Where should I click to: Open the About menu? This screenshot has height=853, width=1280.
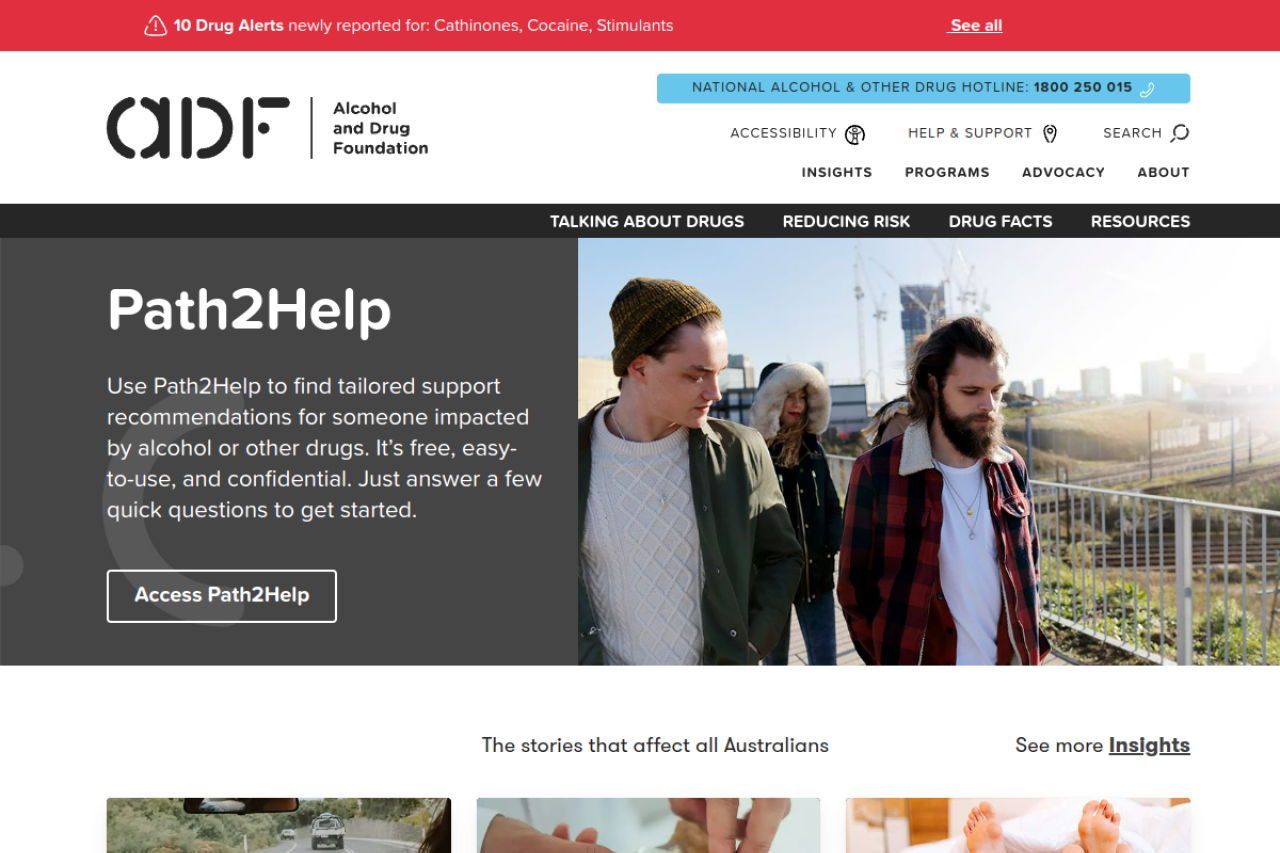tap(1163, 172)
